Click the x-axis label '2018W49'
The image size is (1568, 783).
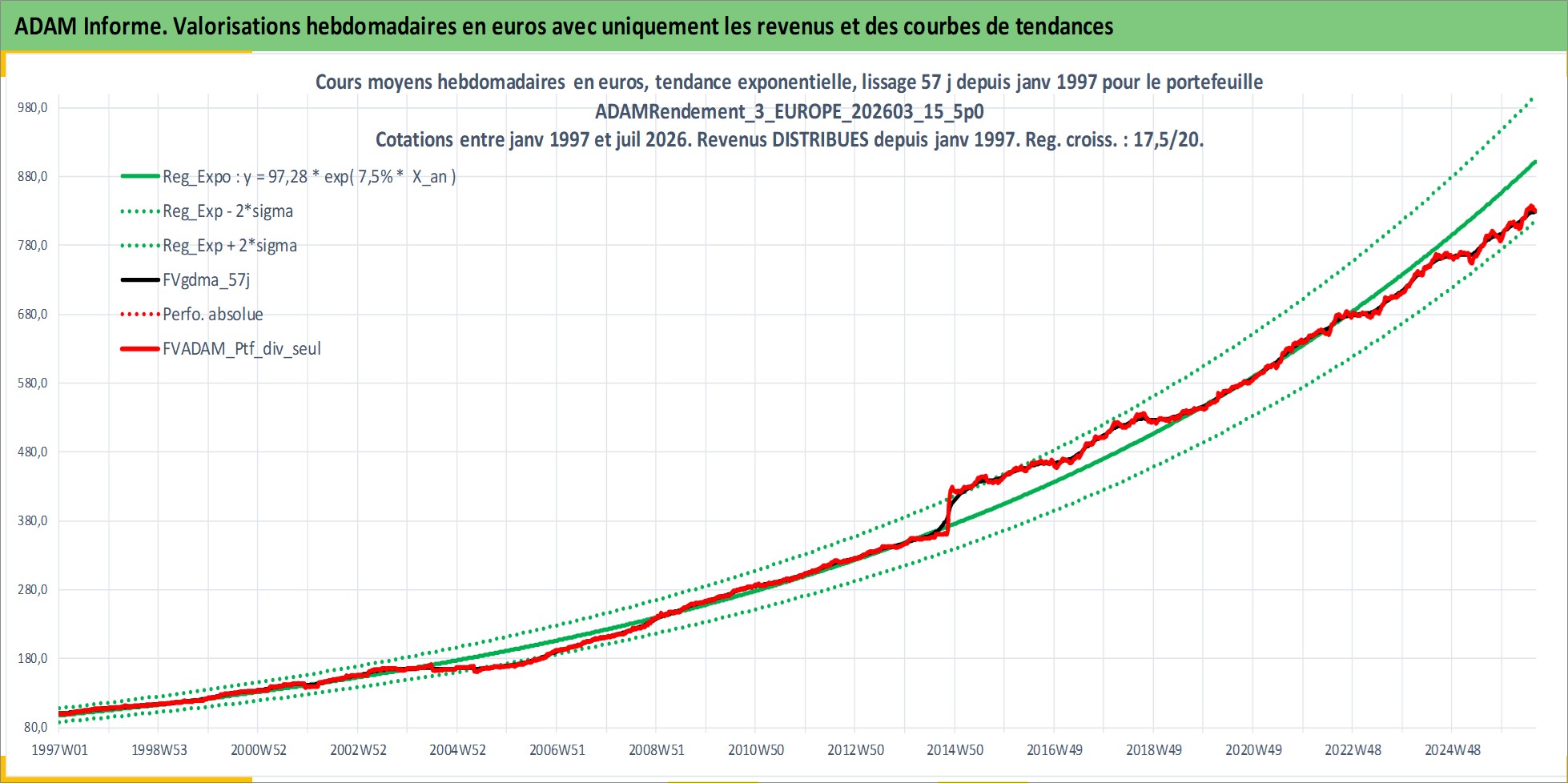(x=1154, y=750)
